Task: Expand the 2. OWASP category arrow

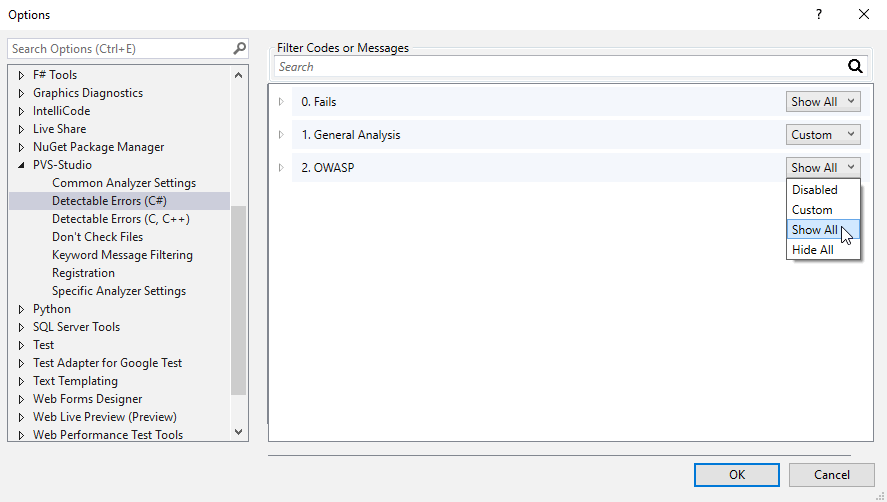Action: [x=281, y=168]
